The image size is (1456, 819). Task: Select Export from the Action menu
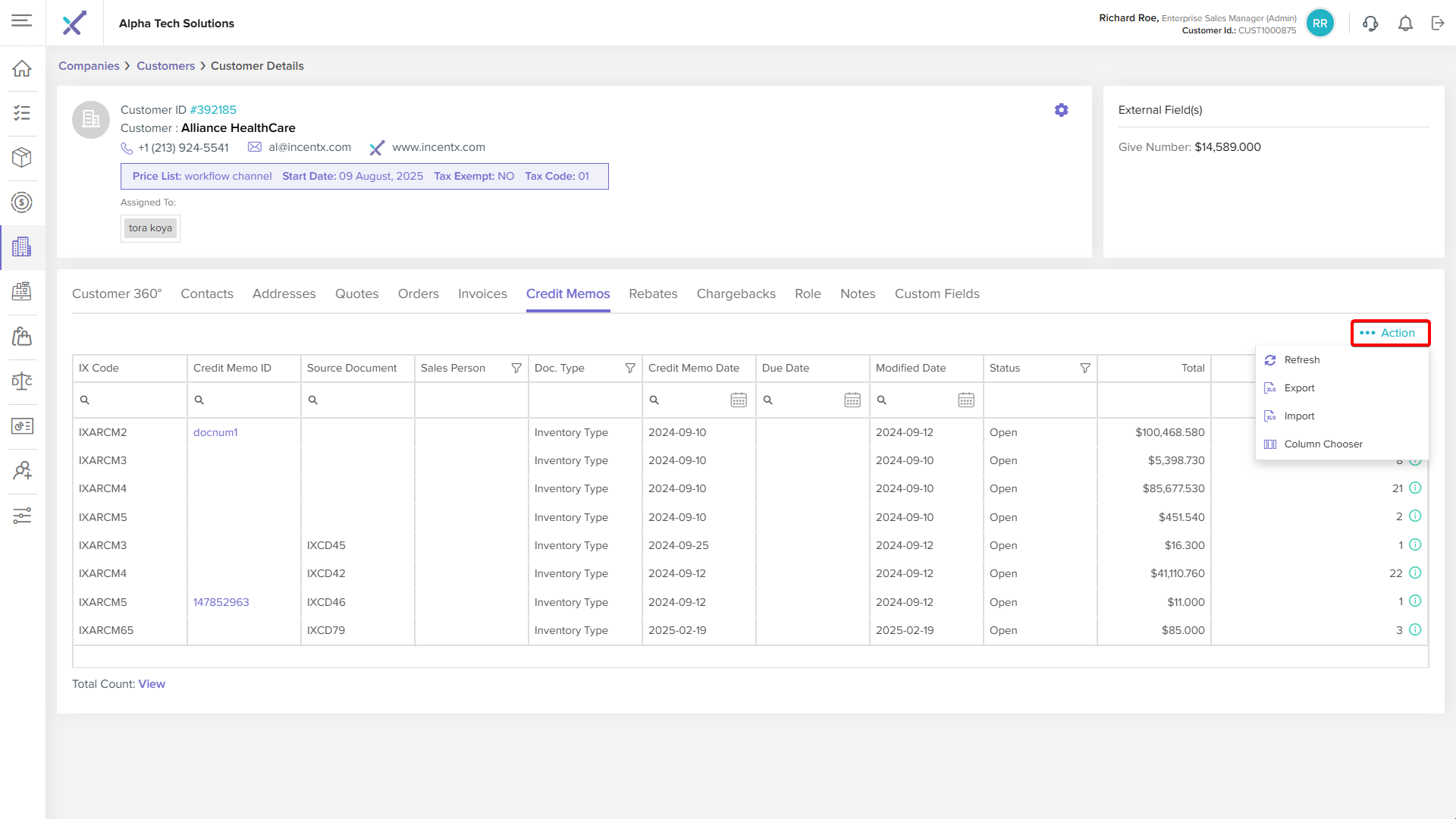point(1299,388)
